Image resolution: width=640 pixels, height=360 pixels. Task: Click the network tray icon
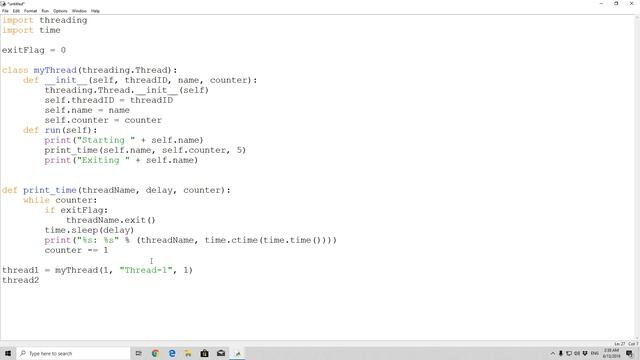point(569,353)
